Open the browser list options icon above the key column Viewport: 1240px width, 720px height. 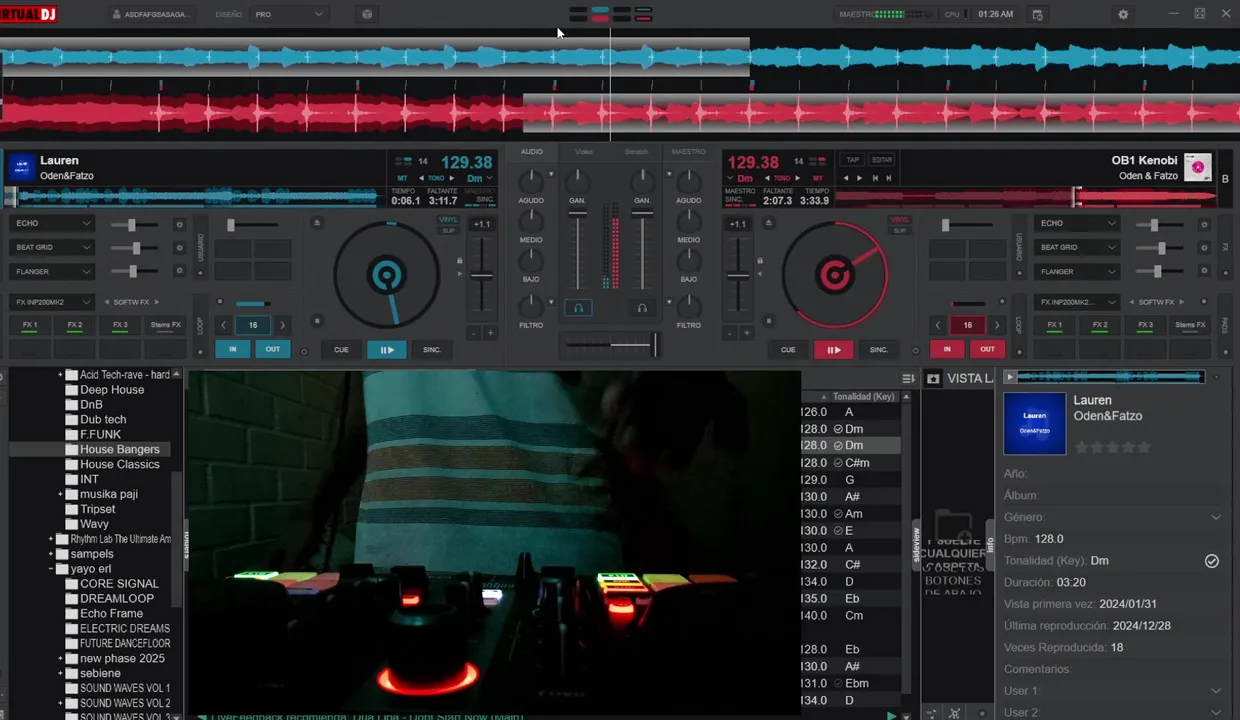908,378
